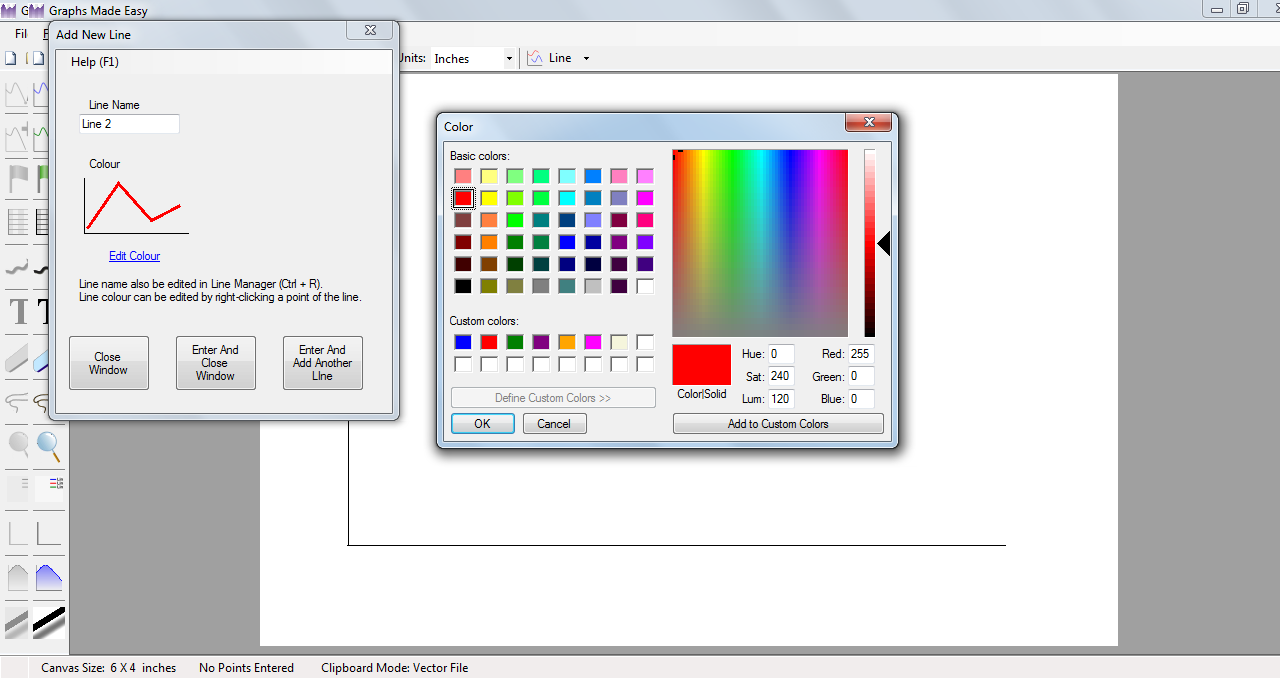Click the Line Name text field
The image size is (1280, 679).
(129, 124)
